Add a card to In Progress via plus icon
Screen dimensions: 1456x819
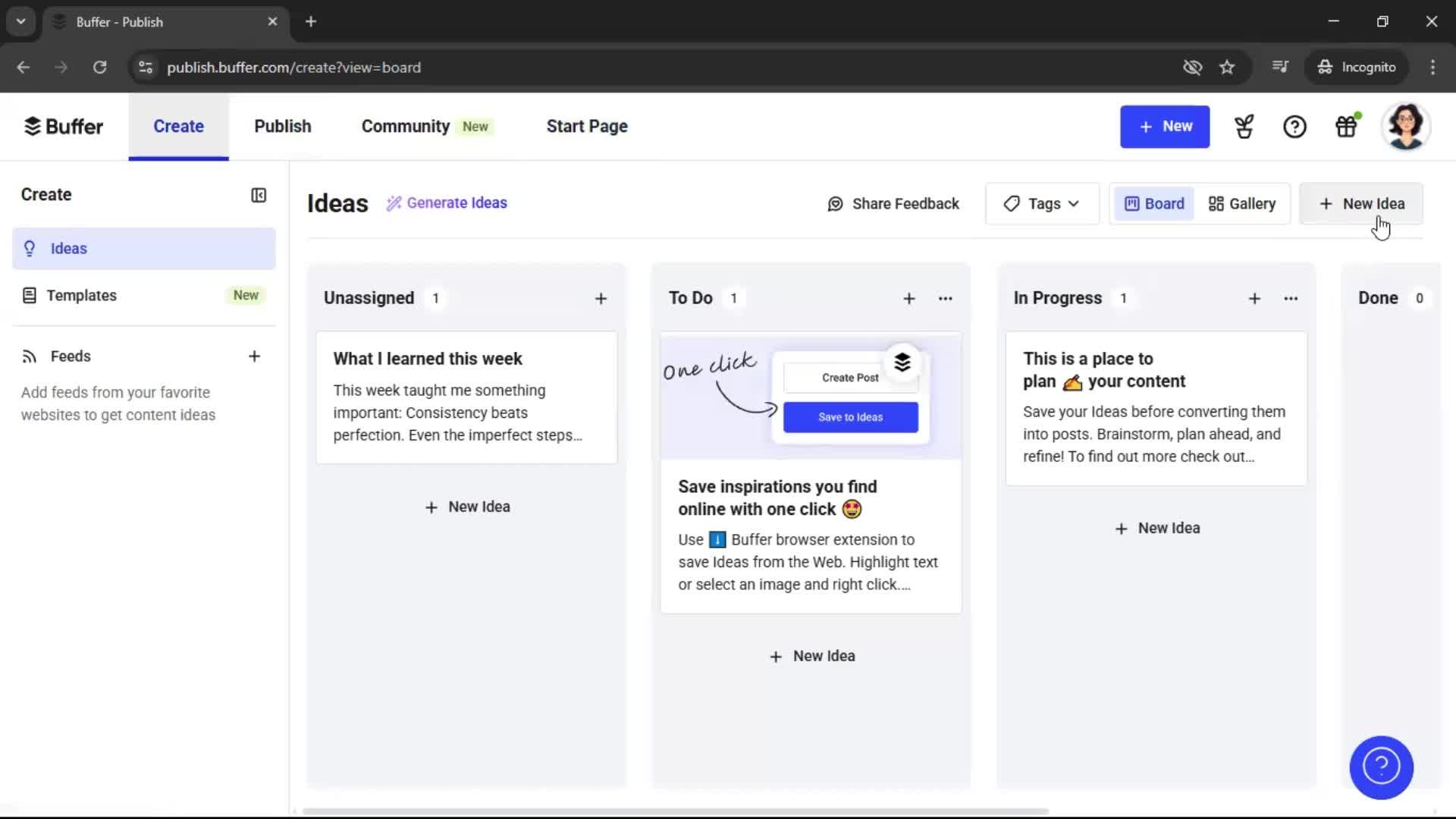pyautogui.click(x=1255, y=298)
